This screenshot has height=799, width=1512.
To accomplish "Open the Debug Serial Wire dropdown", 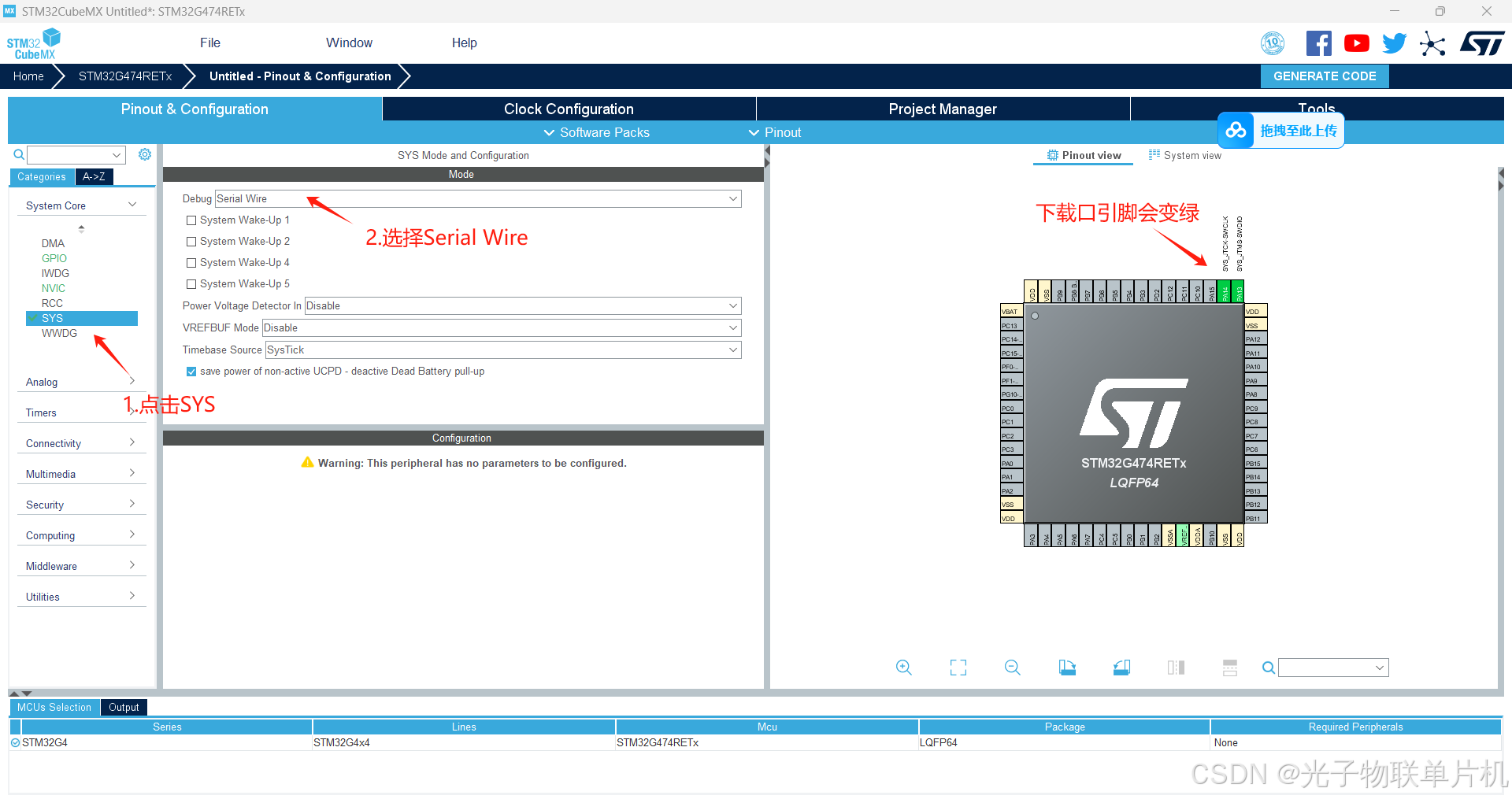I will 478,198.
